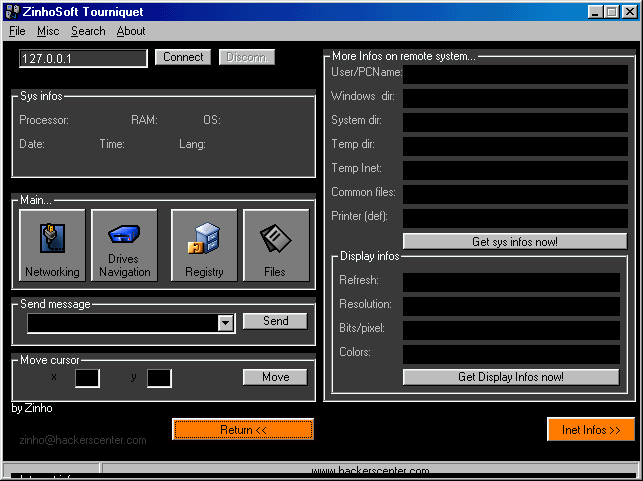
Task: Click Get sys infos now! button
Action: [x=514, y=241]
